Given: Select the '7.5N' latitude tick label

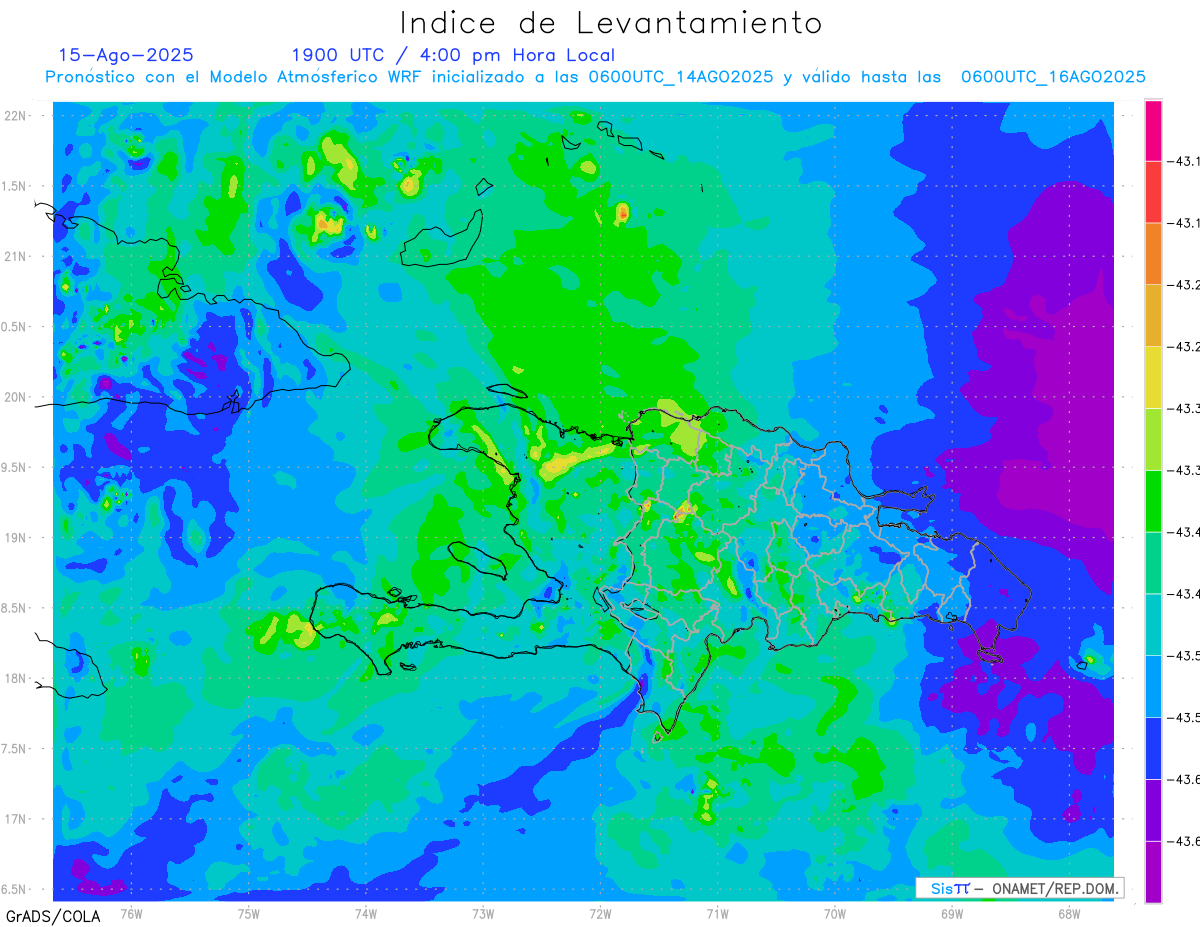Looking at the screenshot, I should tap(15, 749).
